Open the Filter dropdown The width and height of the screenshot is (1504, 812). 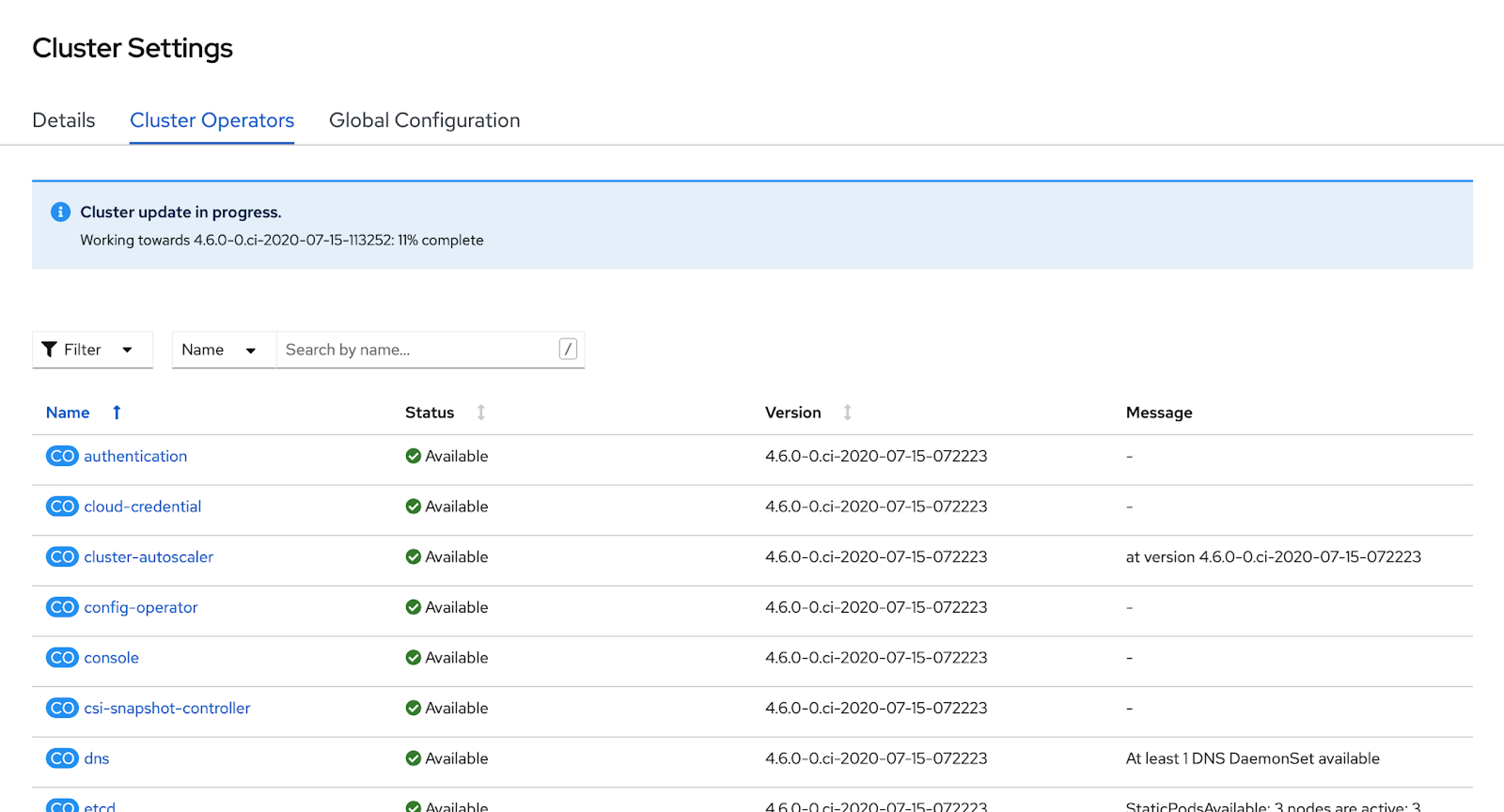point(92,350)
